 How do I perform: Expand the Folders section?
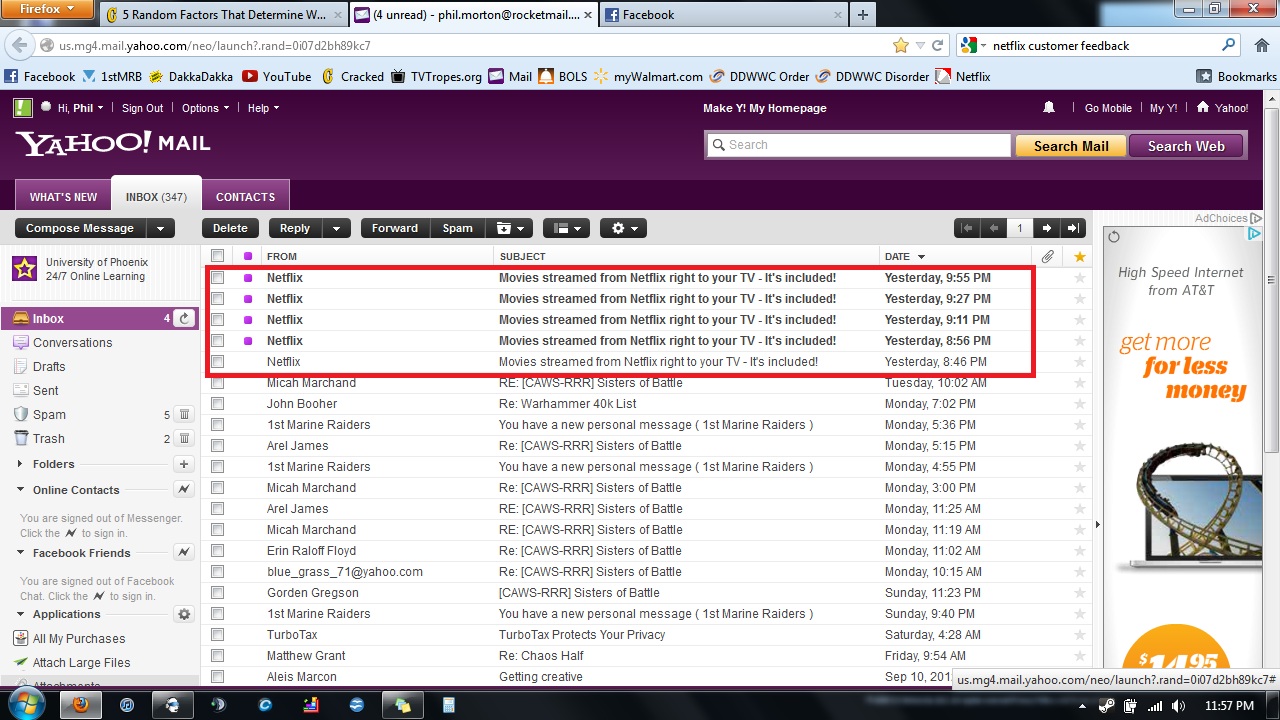click(21, 464)
